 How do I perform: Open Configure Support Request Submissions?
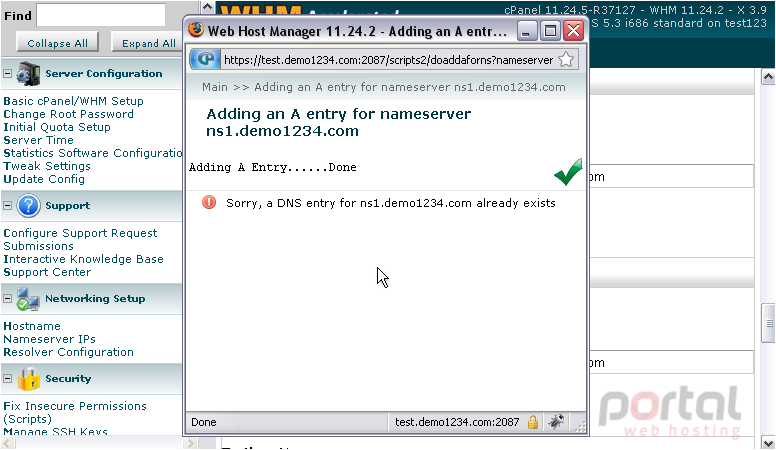80,240
